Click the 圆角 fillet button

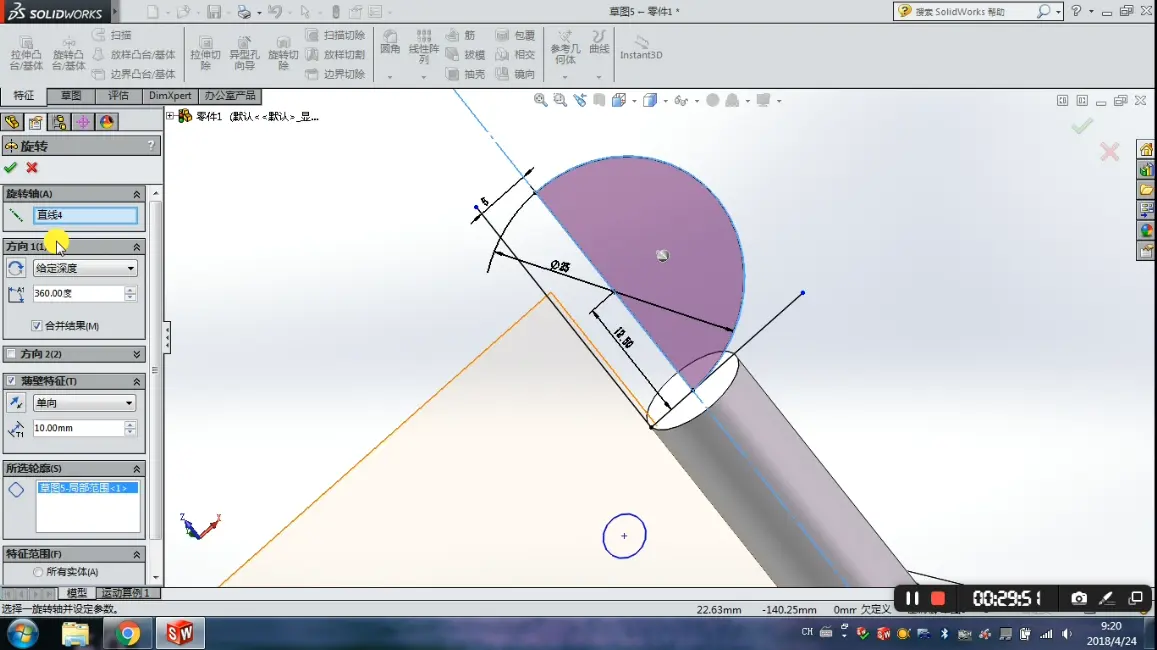point(390,42)
